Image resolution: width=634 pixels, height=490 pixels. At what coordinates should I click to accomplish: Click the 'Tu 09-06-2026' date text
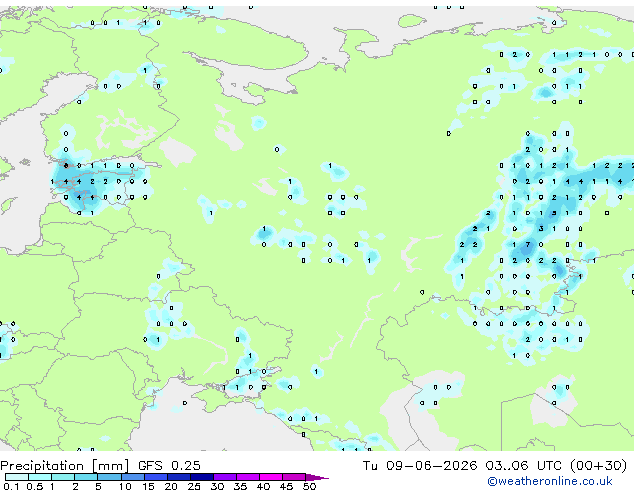coord(420,466)
